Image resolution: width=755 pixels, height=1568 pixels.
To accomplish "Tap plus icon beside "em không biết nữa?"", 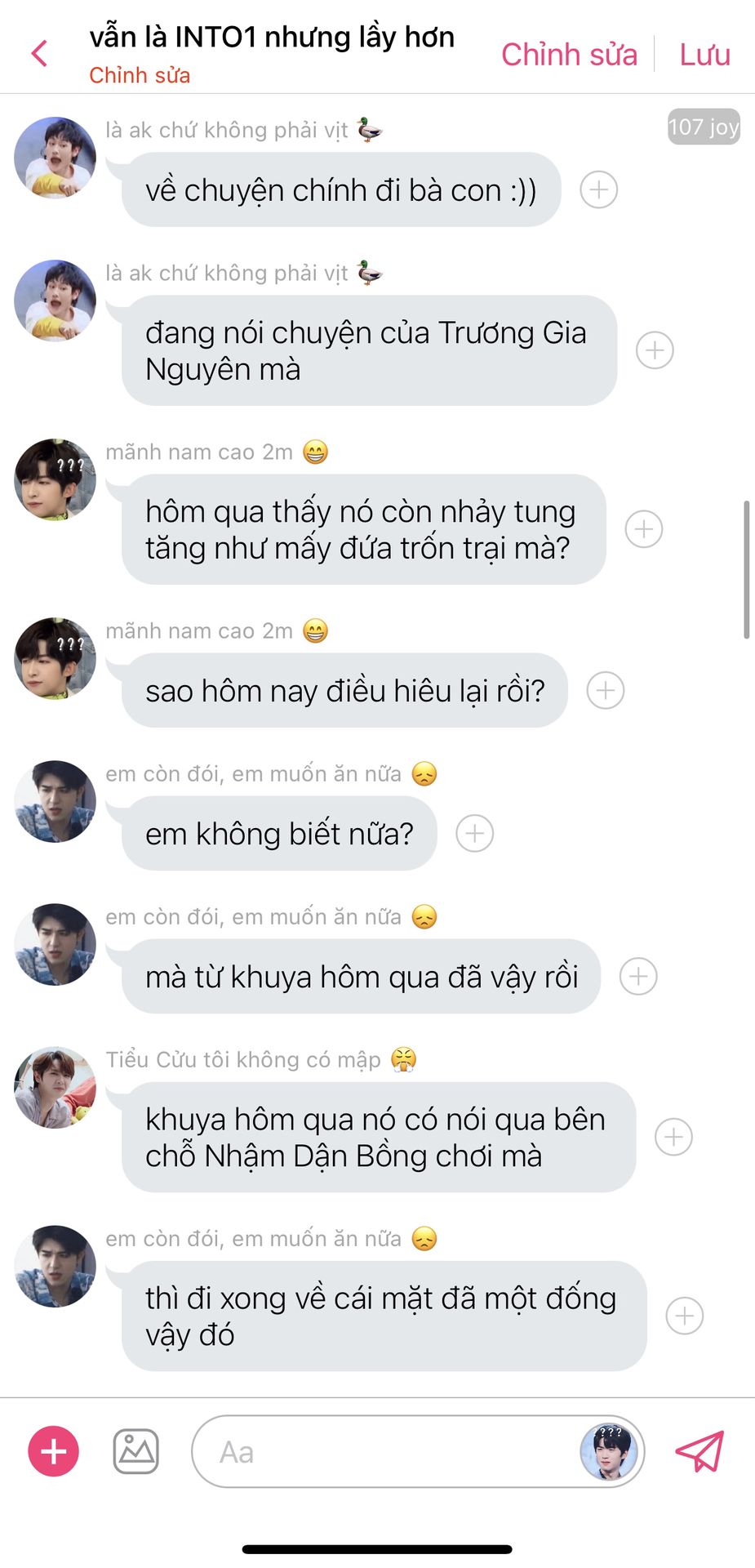I will pyautogui.click(x=474, y=834).
